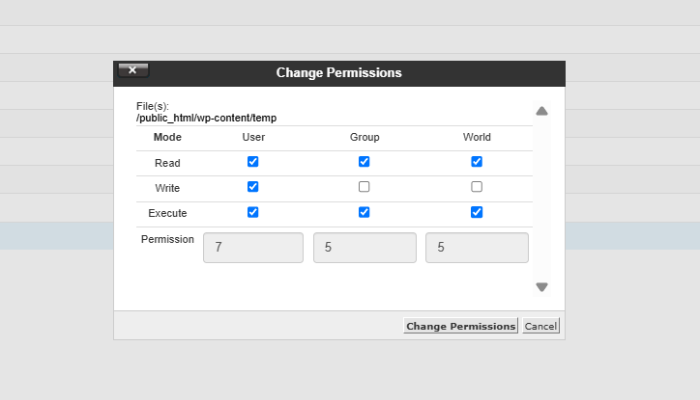Screen dimensions: 700x400
Task: Click the World column header
Action: pos(477,137)
